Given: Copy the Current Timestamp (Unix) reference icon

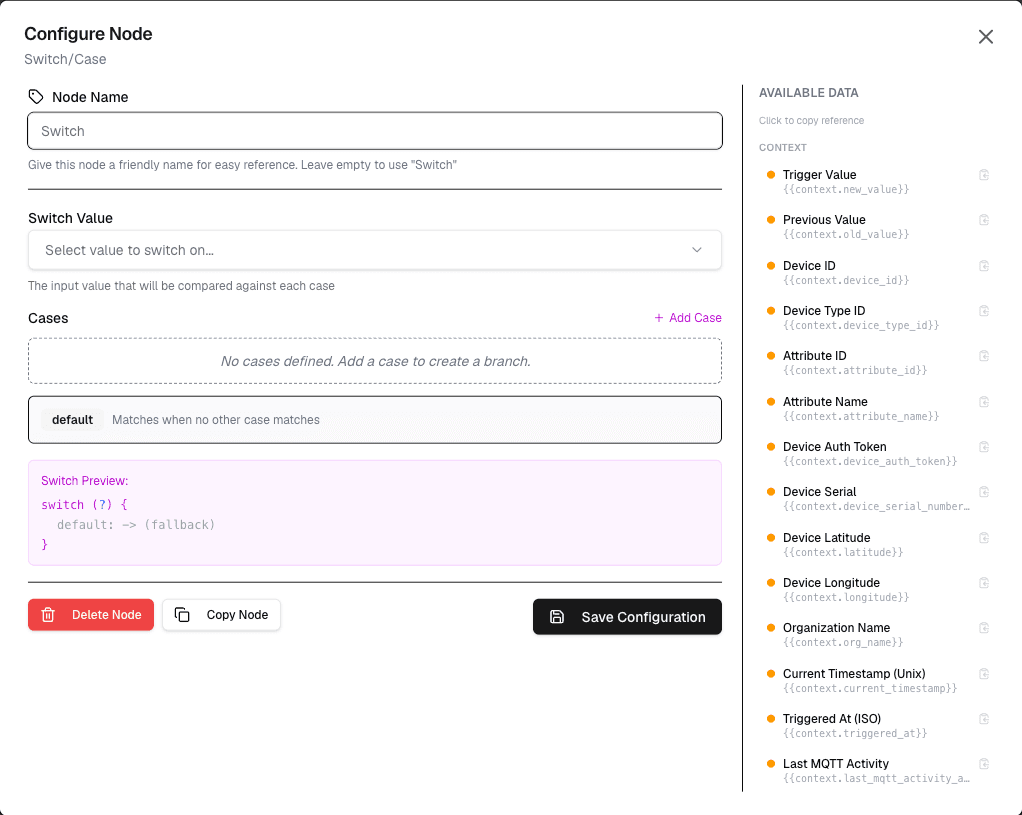Looking at the screenshot, I should [x=984, y=674].
